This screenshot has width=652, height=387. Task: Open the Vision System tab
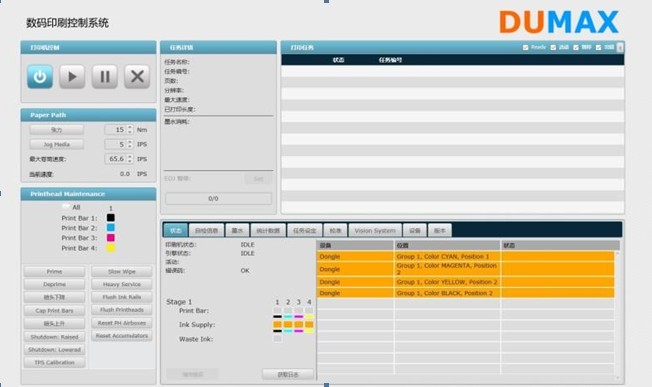[375, 230]
